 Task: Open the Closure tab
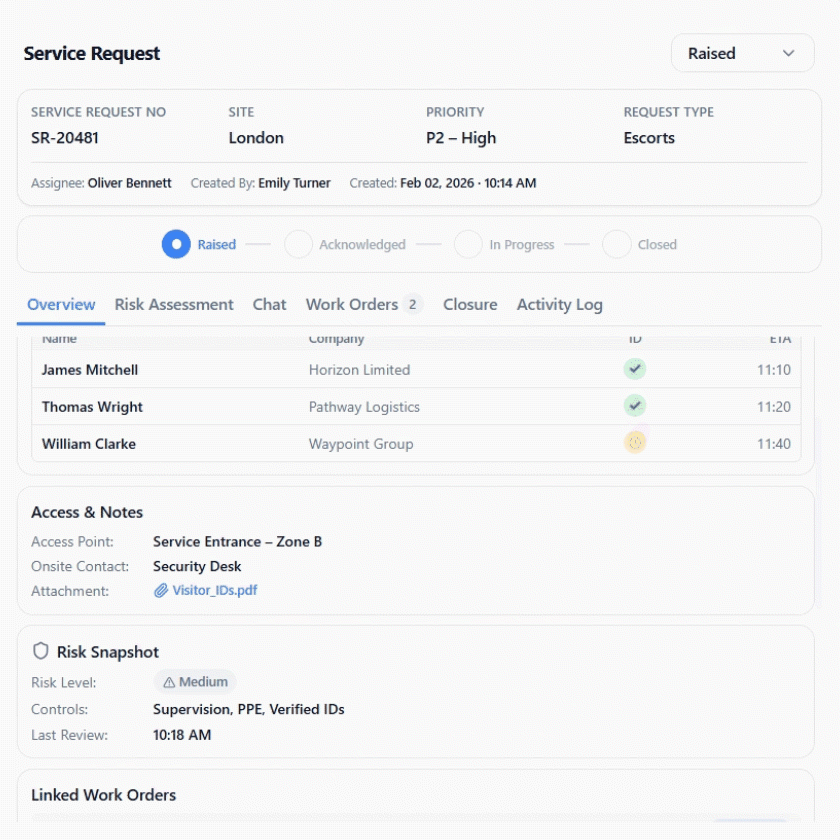click(470, 304)
